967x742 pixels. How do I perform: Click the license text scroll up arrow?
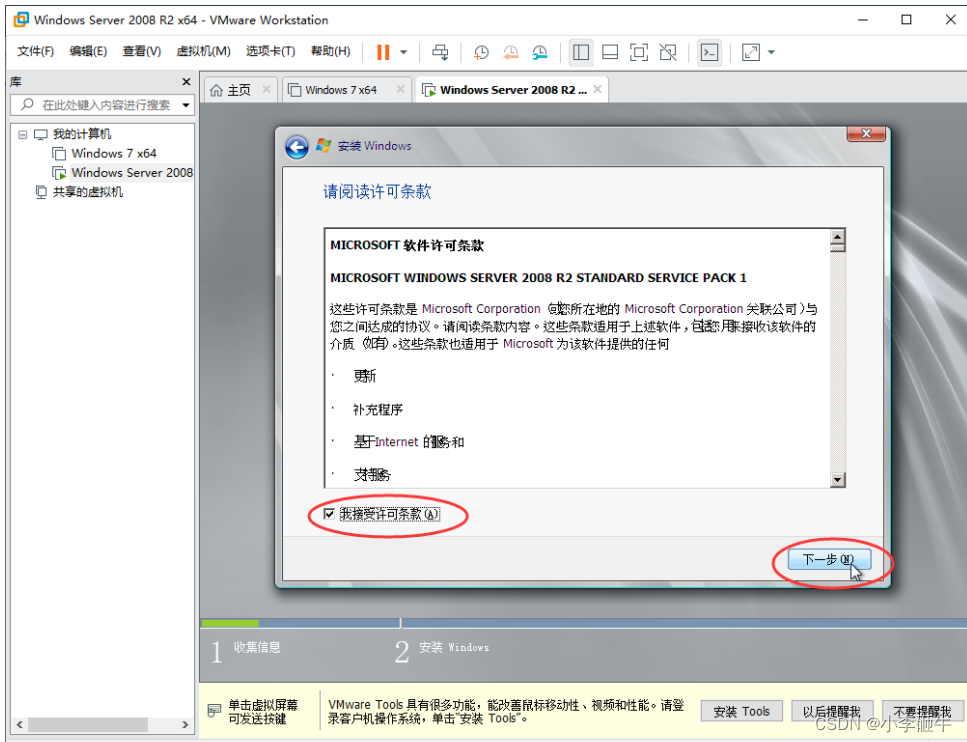click(x=837, y=237)
